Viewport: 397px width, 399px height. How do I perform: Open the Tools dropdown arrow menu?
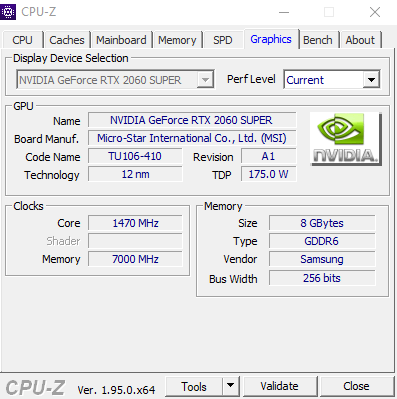pyautogui.click(x=230, y=387)
